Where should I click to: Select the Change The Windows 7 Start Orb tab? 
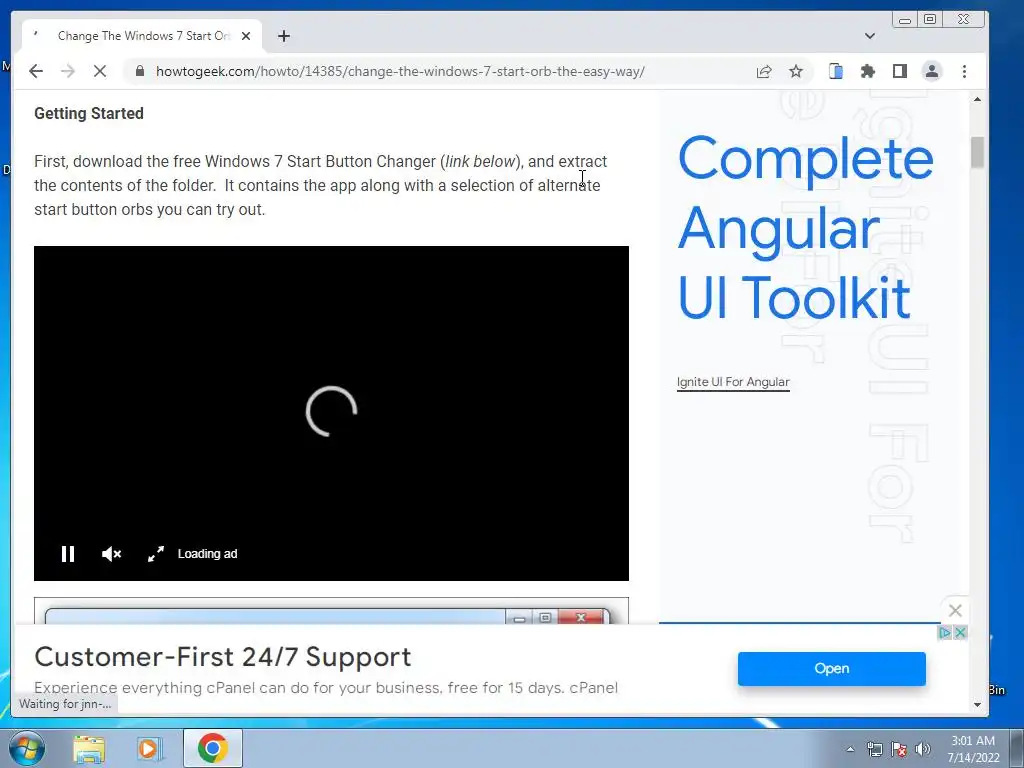142,36
